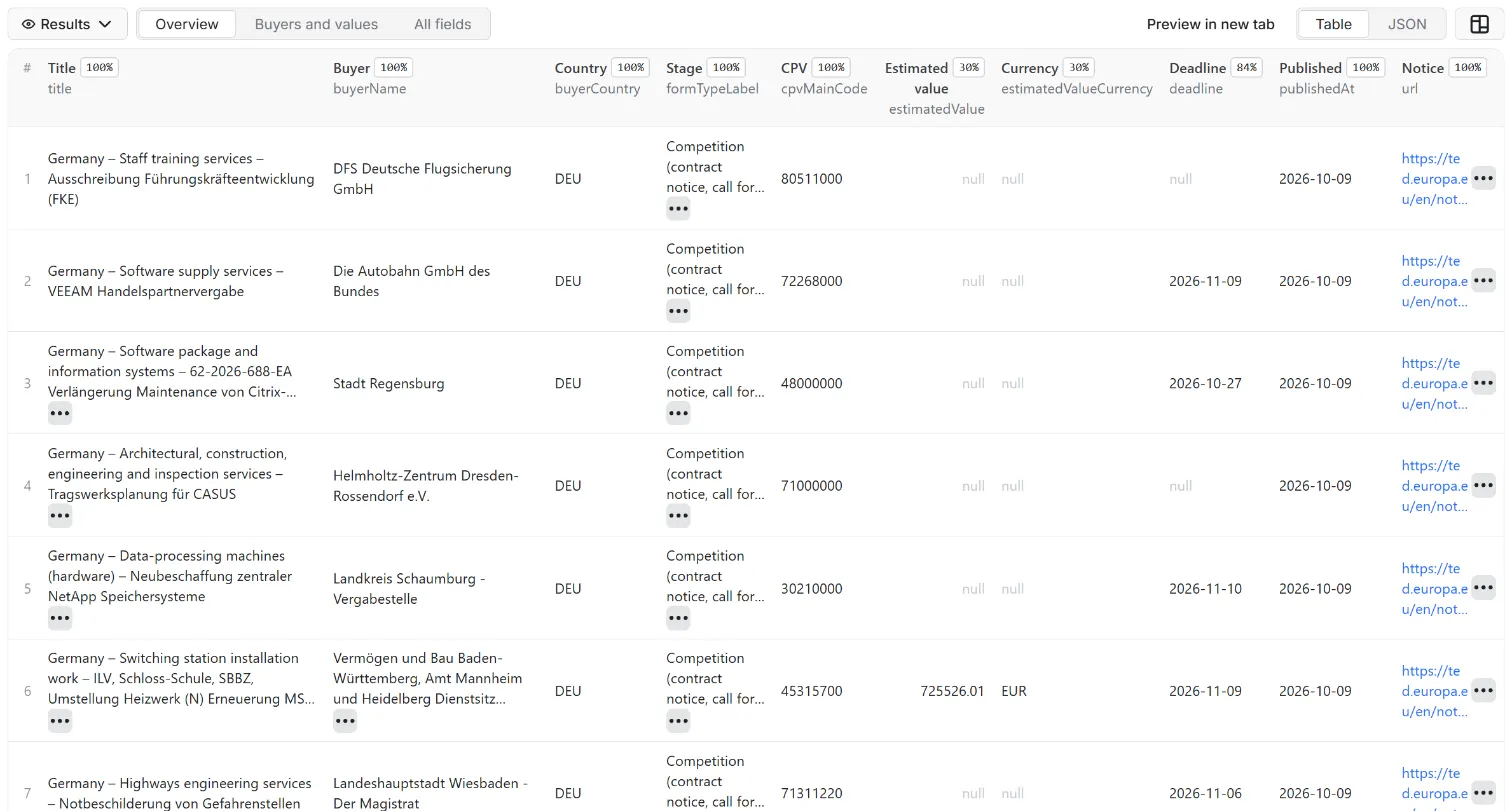Expand the Stage cell in Helmholtz-Zentrum row
Viewport: 1512px width, 811px height.
[678, 516]
